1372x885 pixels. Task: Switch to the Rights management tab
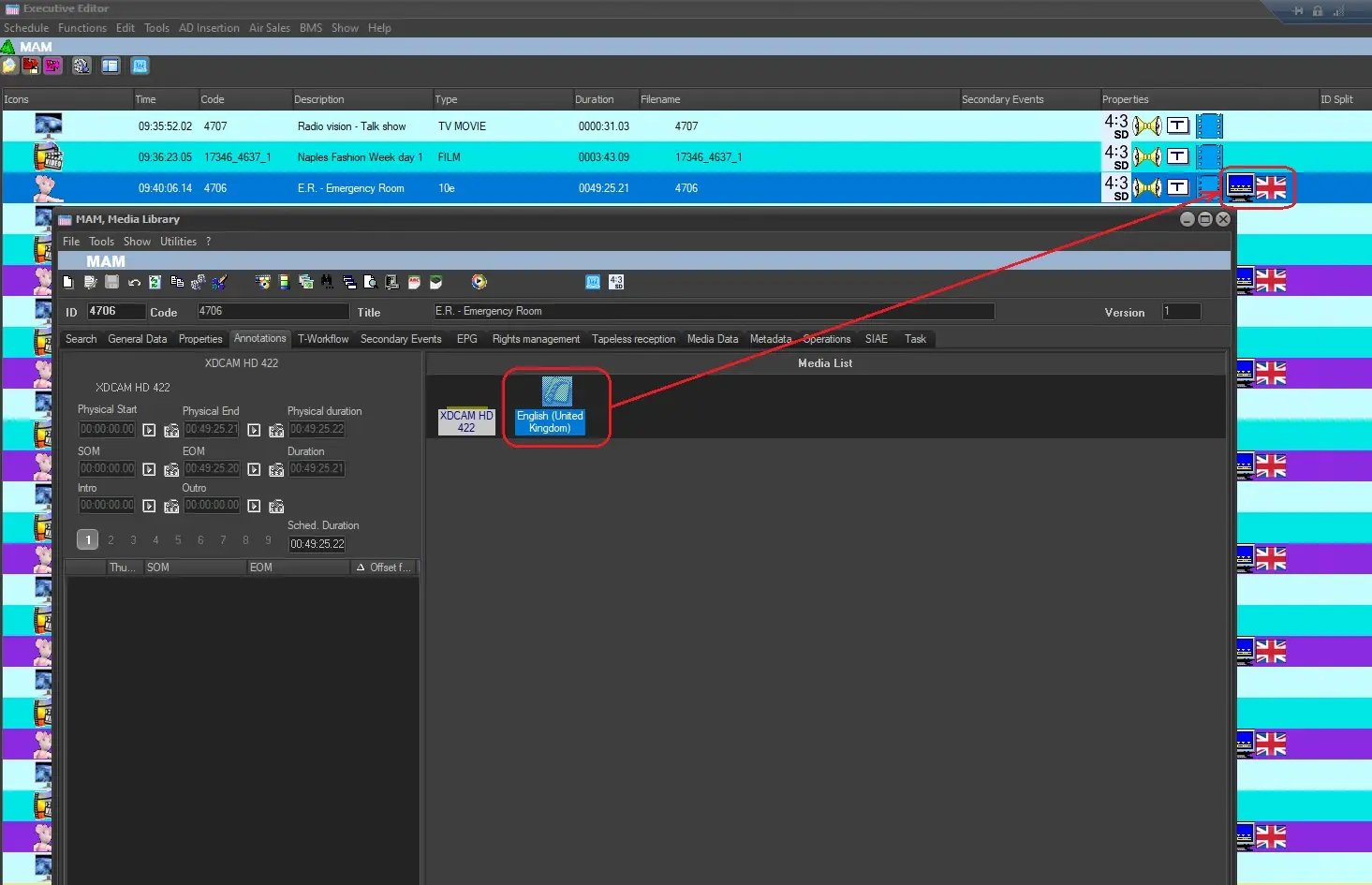click(x=536, y=339)
